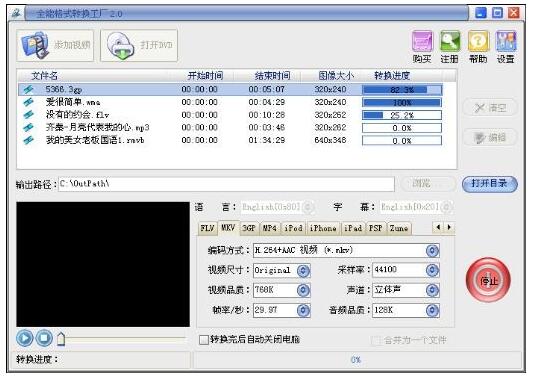Click the film icon beside 没有的约会.flv
Viewport: 547px width, 376px height.
point(28,115)
